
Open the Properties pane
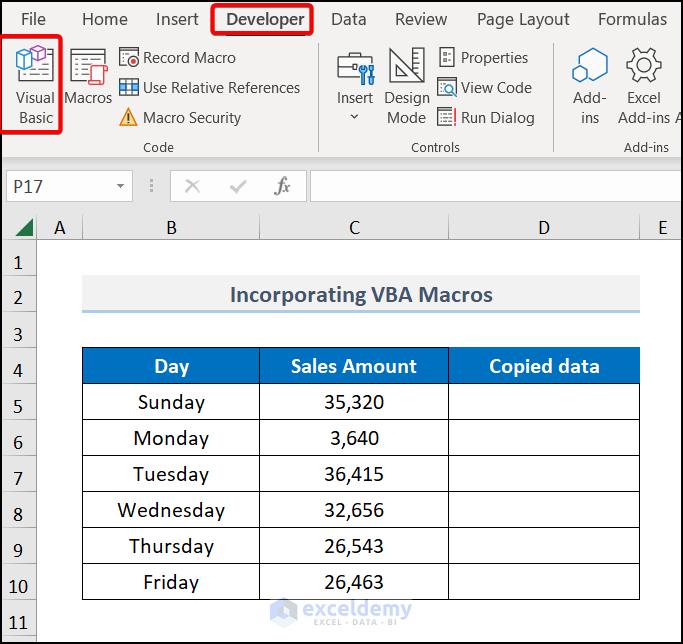pyautogui.click(x=483, y=58)
